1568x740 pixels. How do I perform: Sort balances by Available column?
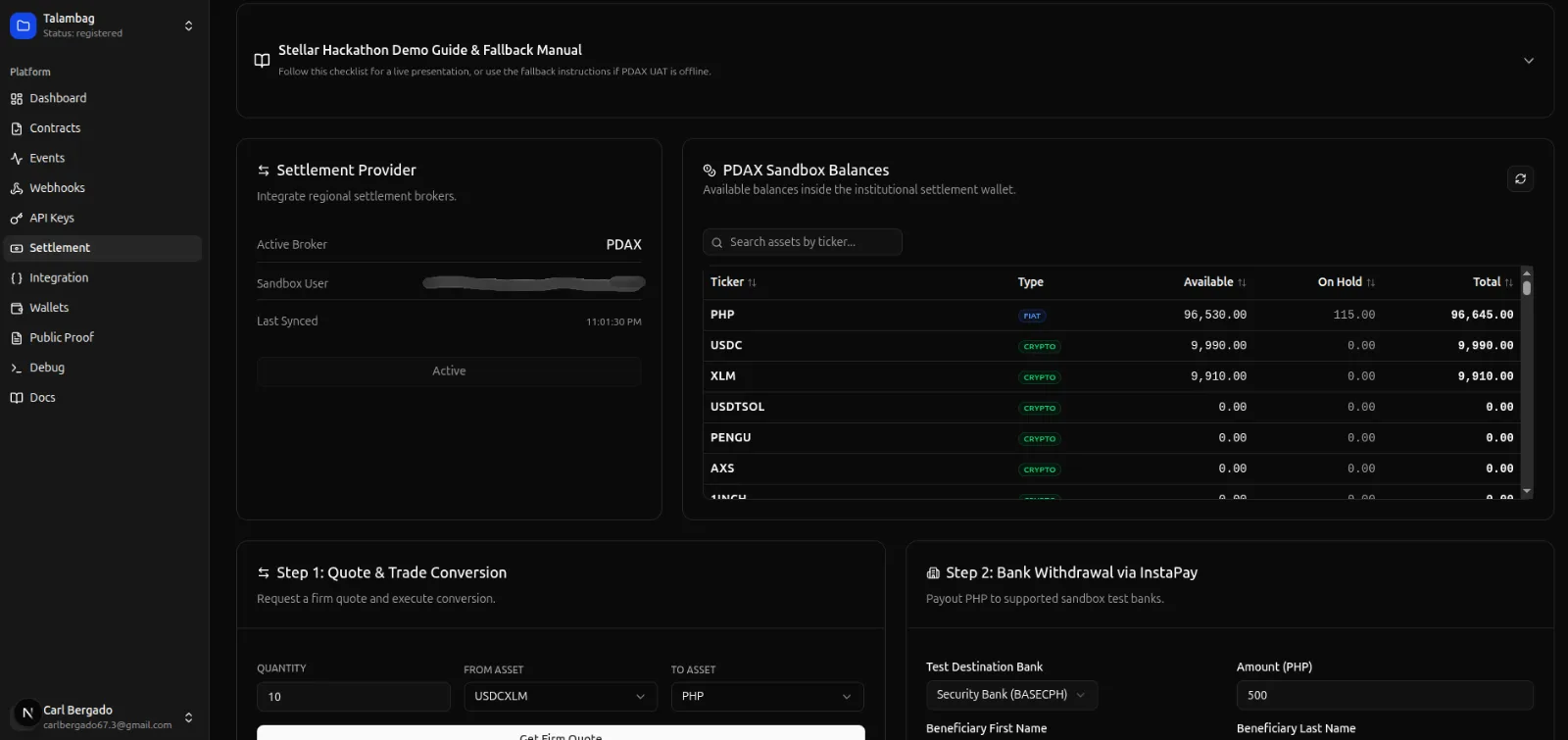coord(1215,282)
